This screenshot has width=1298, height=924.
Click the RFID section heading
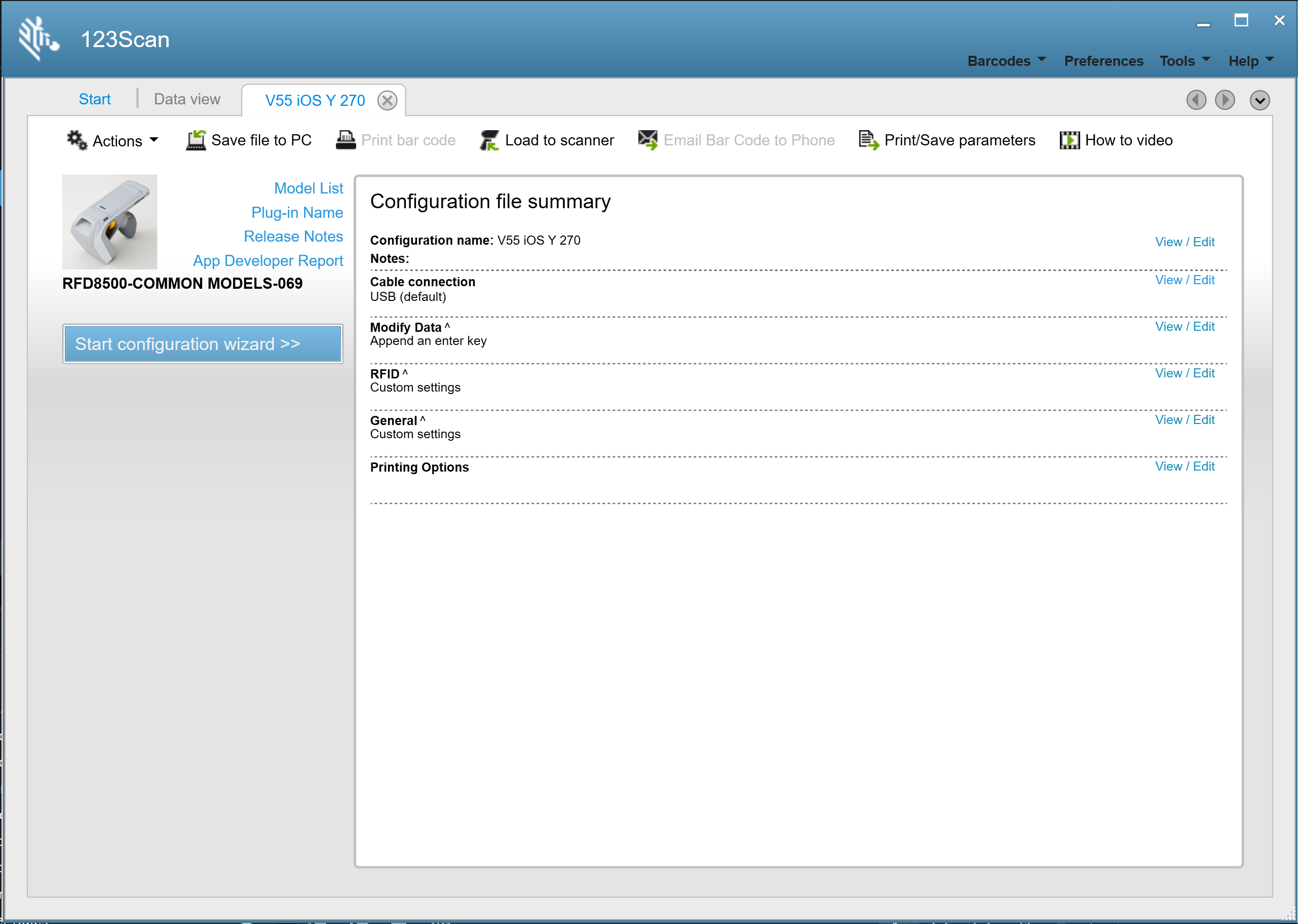385,374
